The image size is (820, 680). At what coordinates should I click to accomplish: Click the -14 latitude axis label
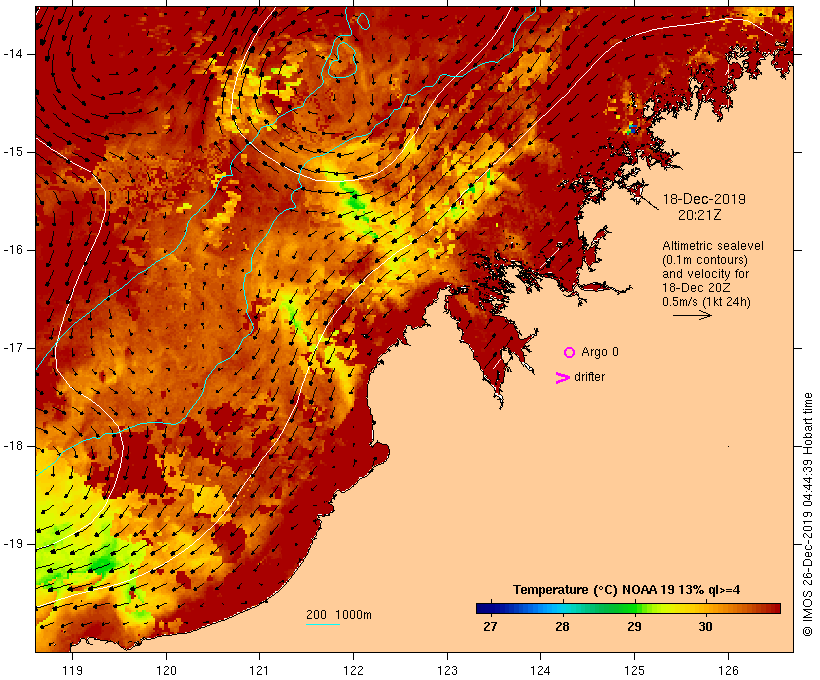click(x=13, y=54)
